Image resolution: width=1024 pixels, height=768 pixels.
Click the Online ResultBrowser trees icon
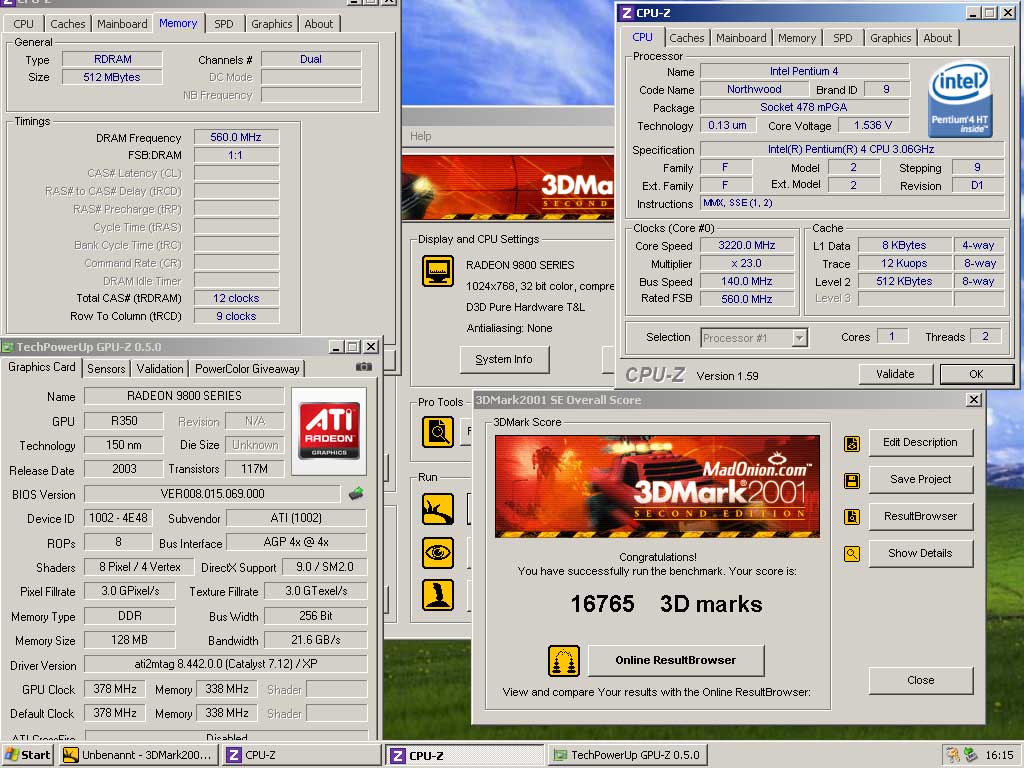click(564, 661)
